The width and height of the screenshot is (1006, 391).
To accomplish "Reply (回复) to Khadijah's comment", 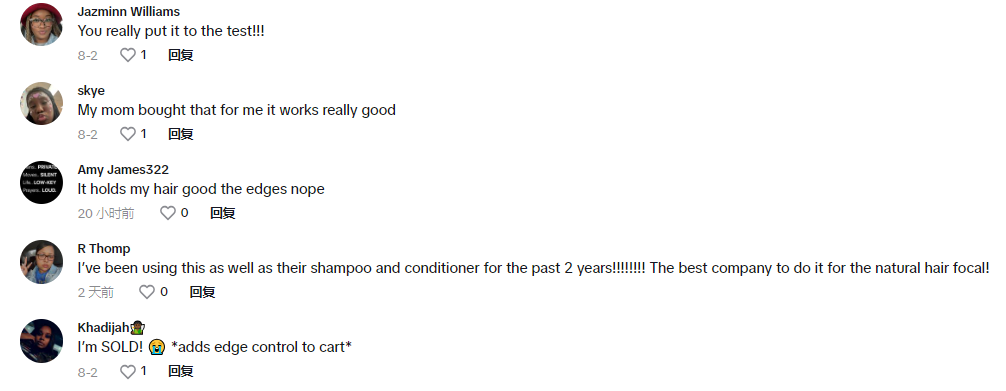I will [x=181, y=371].
